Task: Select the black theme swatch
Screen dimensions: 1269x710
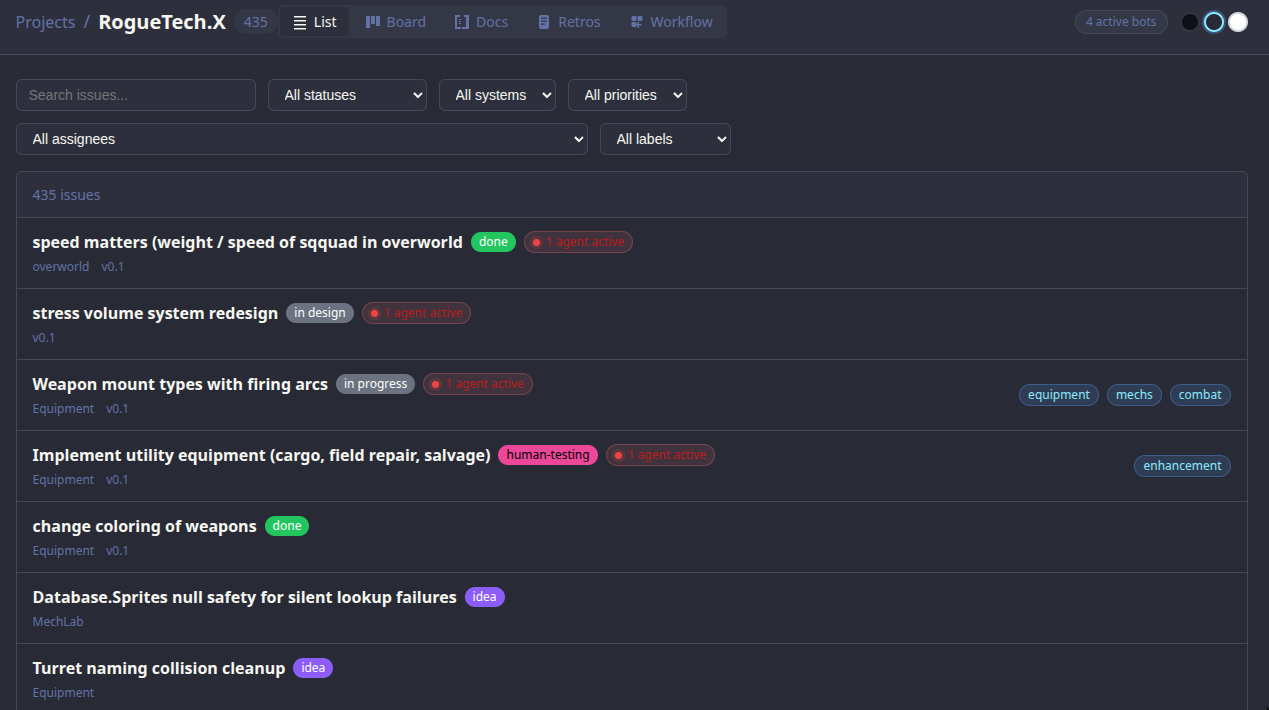Action: 1190,22
